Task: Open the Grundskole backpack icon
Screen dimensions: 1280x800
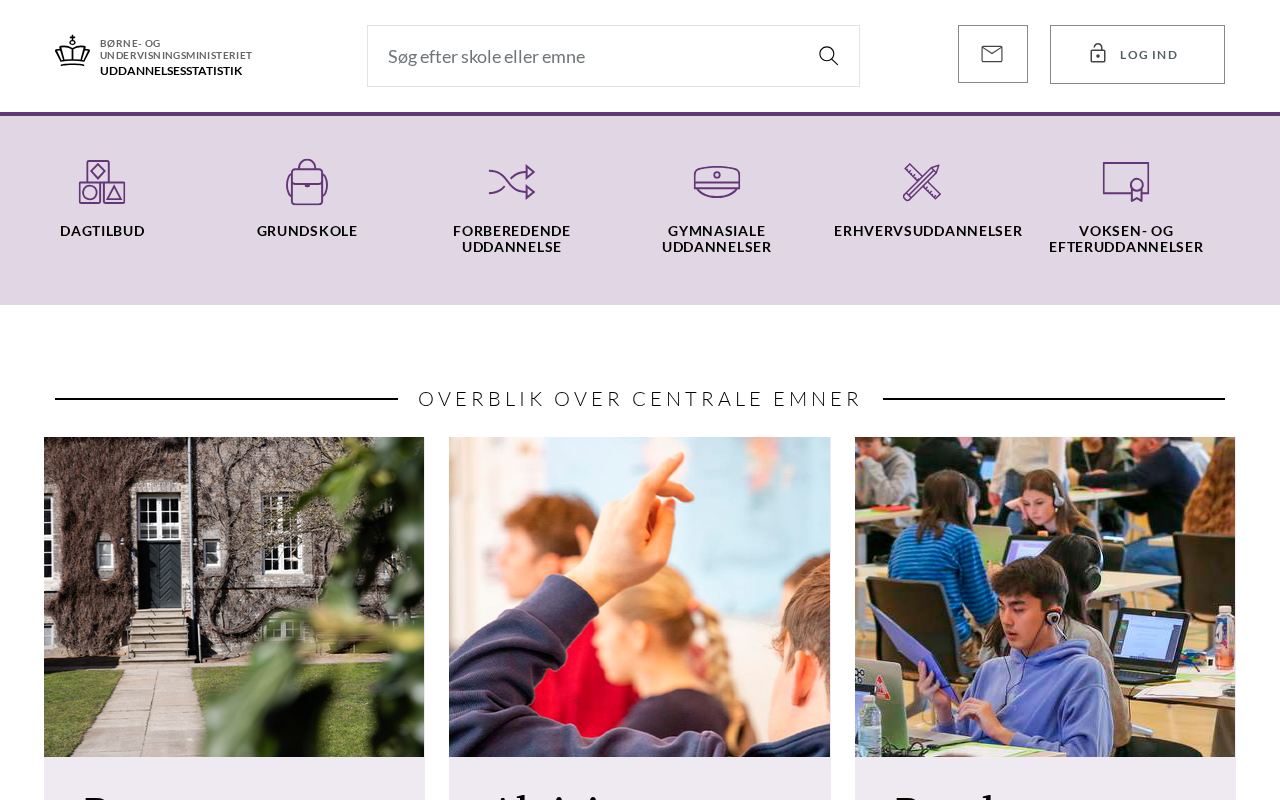Action: 307,182
